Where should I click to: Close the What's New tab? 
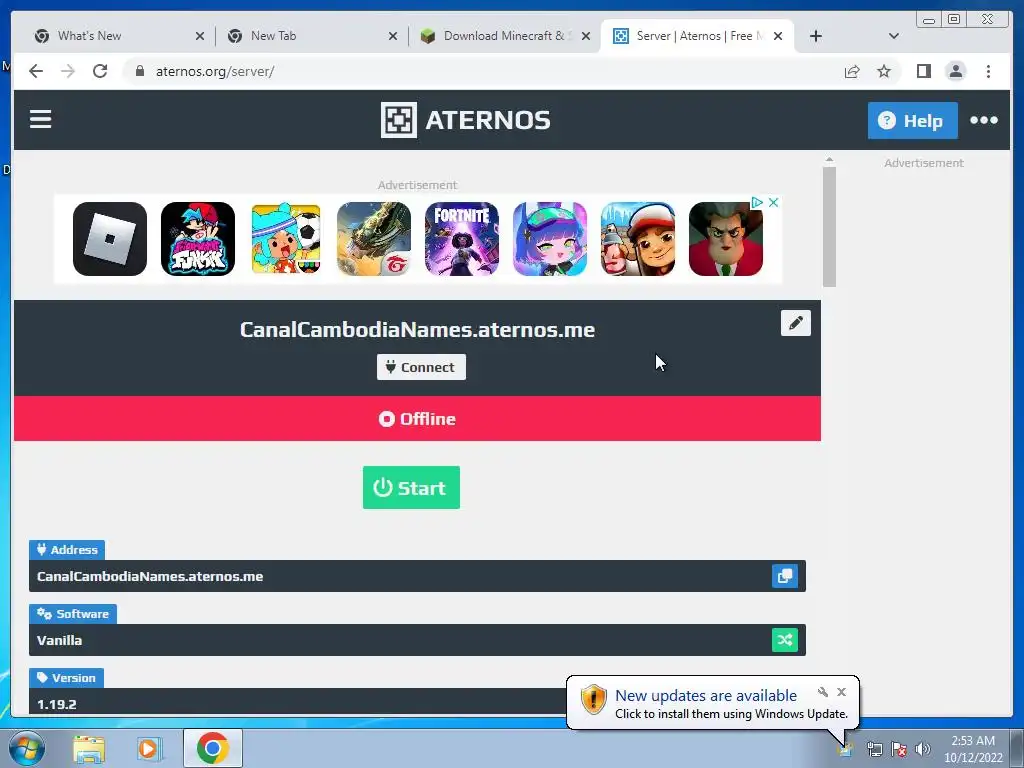(200, 36)
